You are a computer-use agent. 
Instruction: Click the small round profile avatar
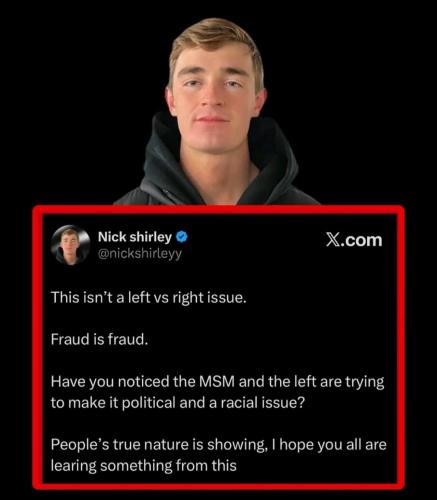70,245
